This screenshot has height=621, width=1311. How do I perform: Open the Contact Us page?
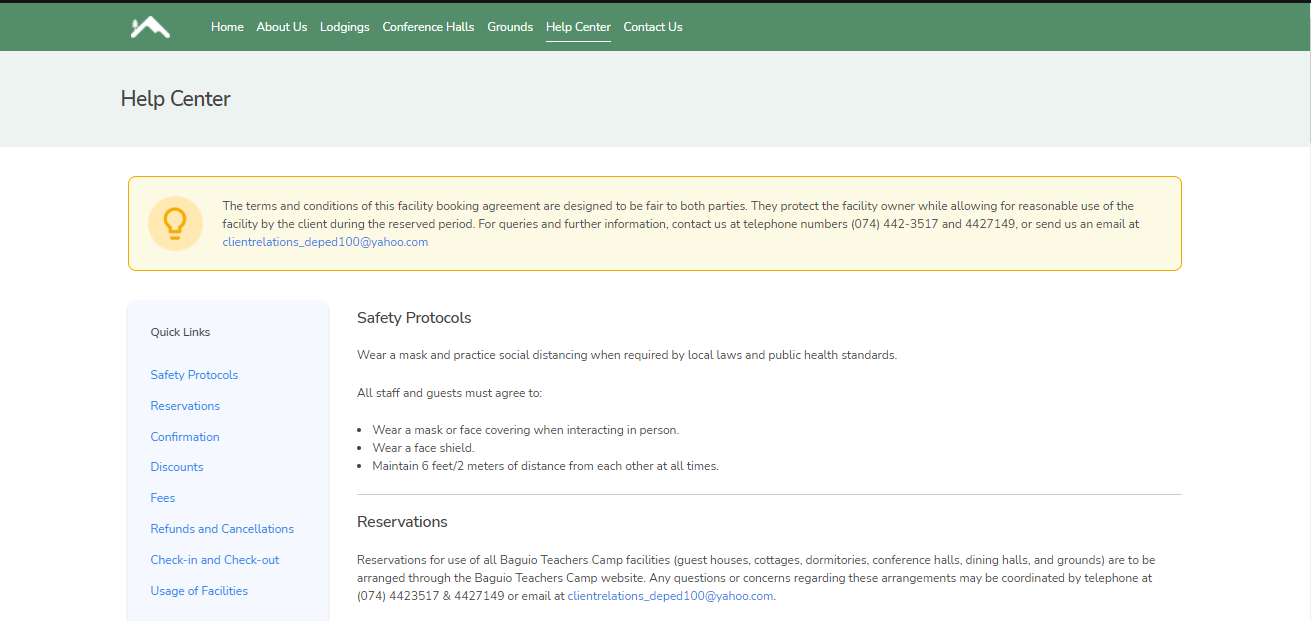pos(653,27)
